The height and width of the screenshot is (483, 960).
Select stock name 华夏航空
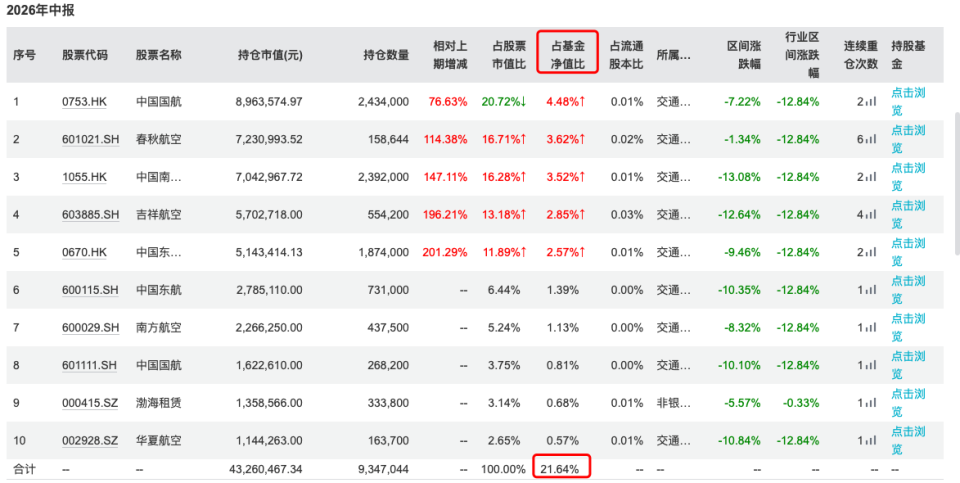[x=159, y=441]
